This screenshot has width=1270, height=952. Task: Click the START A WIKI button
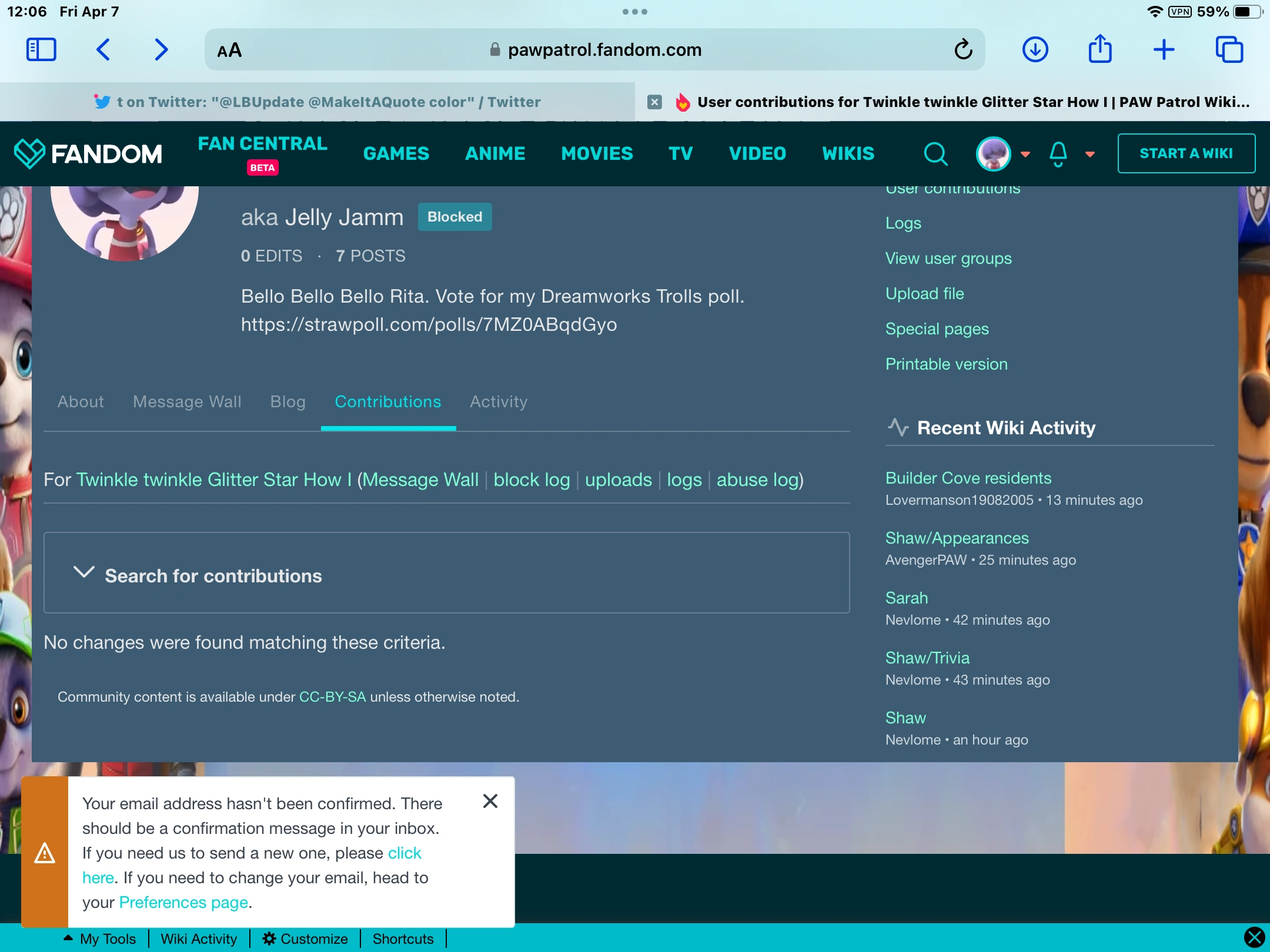pyautogui.click(x=1187, y=153)
